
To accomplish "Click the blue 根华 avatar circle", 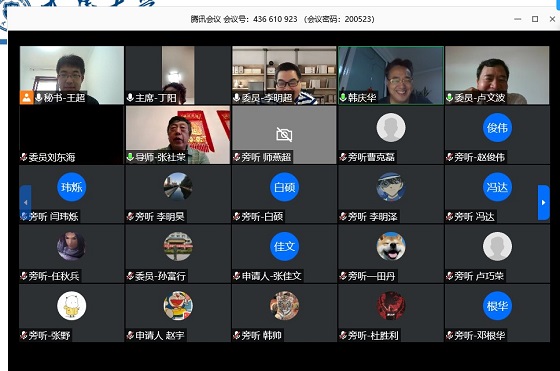I will 497,306.
